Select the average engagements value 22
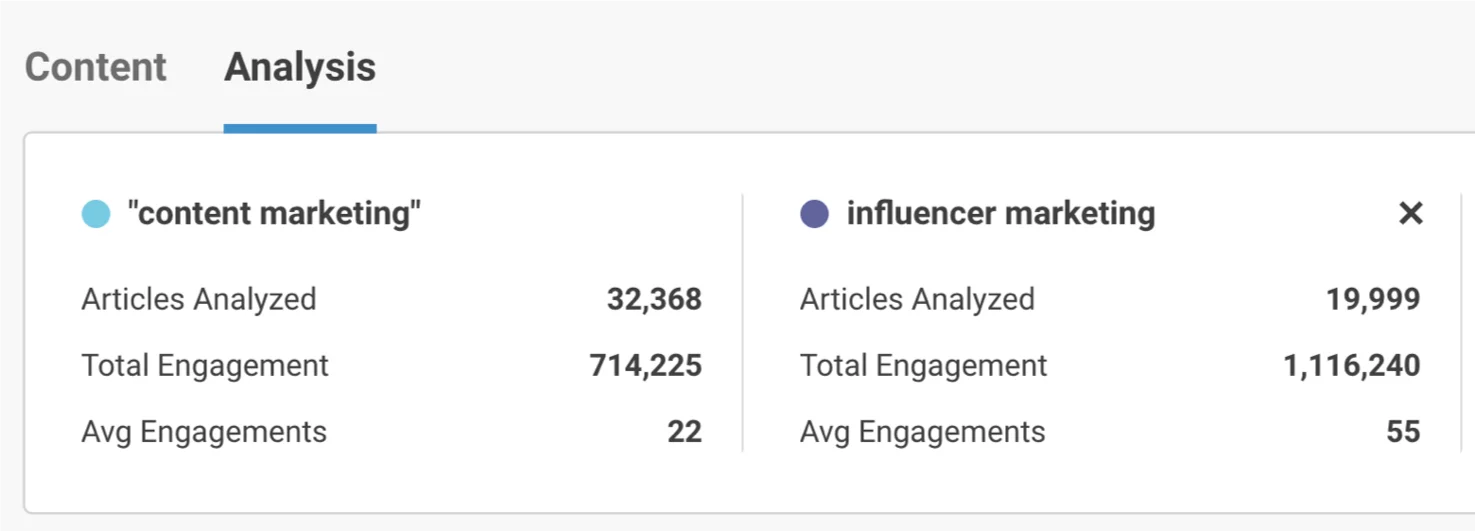 tap(685, 431)
